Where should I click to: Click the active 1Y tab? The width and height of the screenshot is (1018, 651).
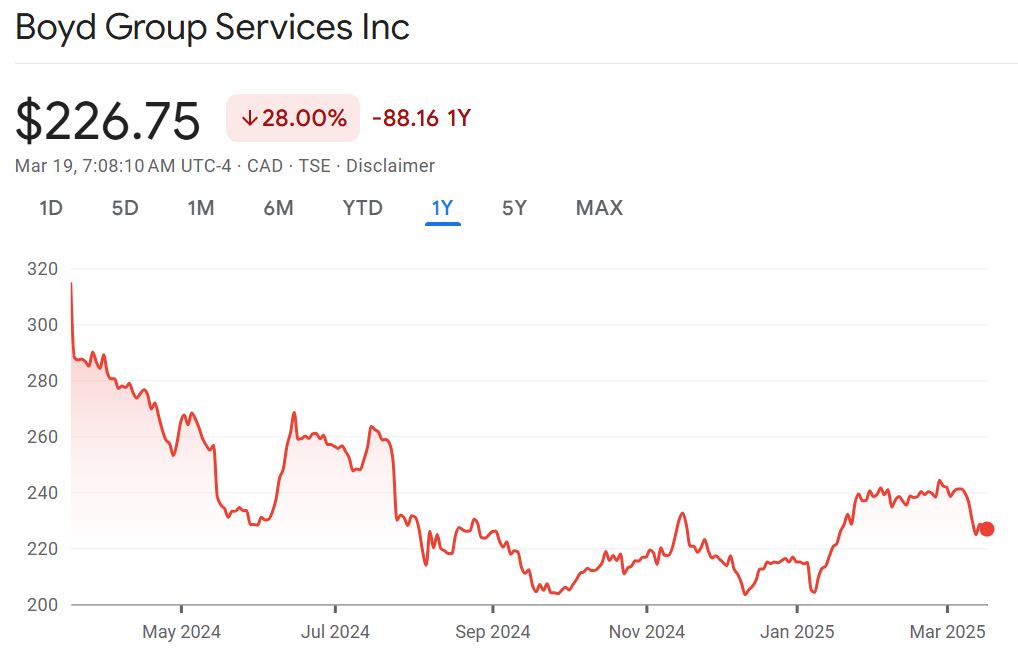[442, 208]
